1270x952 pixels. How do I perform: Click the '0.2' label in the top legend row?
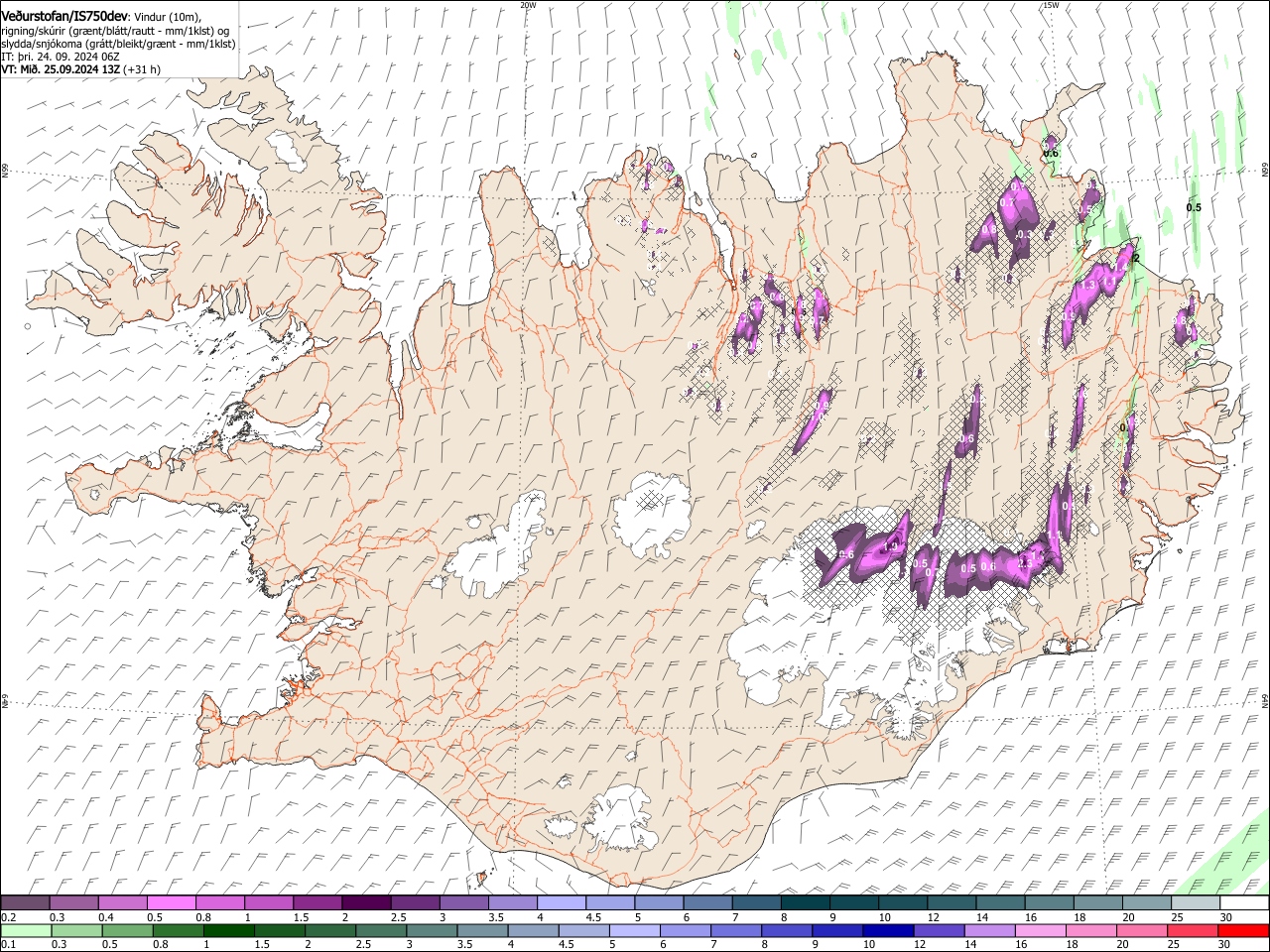[x=8, y=917]
